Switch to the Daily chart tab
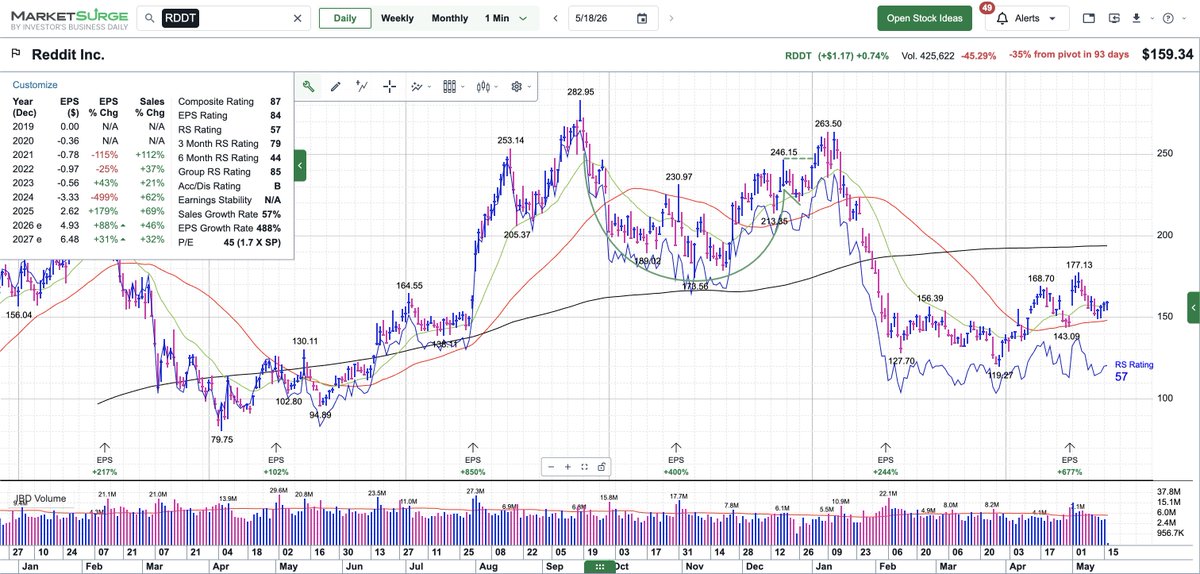The height and width of the screenshot is (574, 1200). point(344,18)
